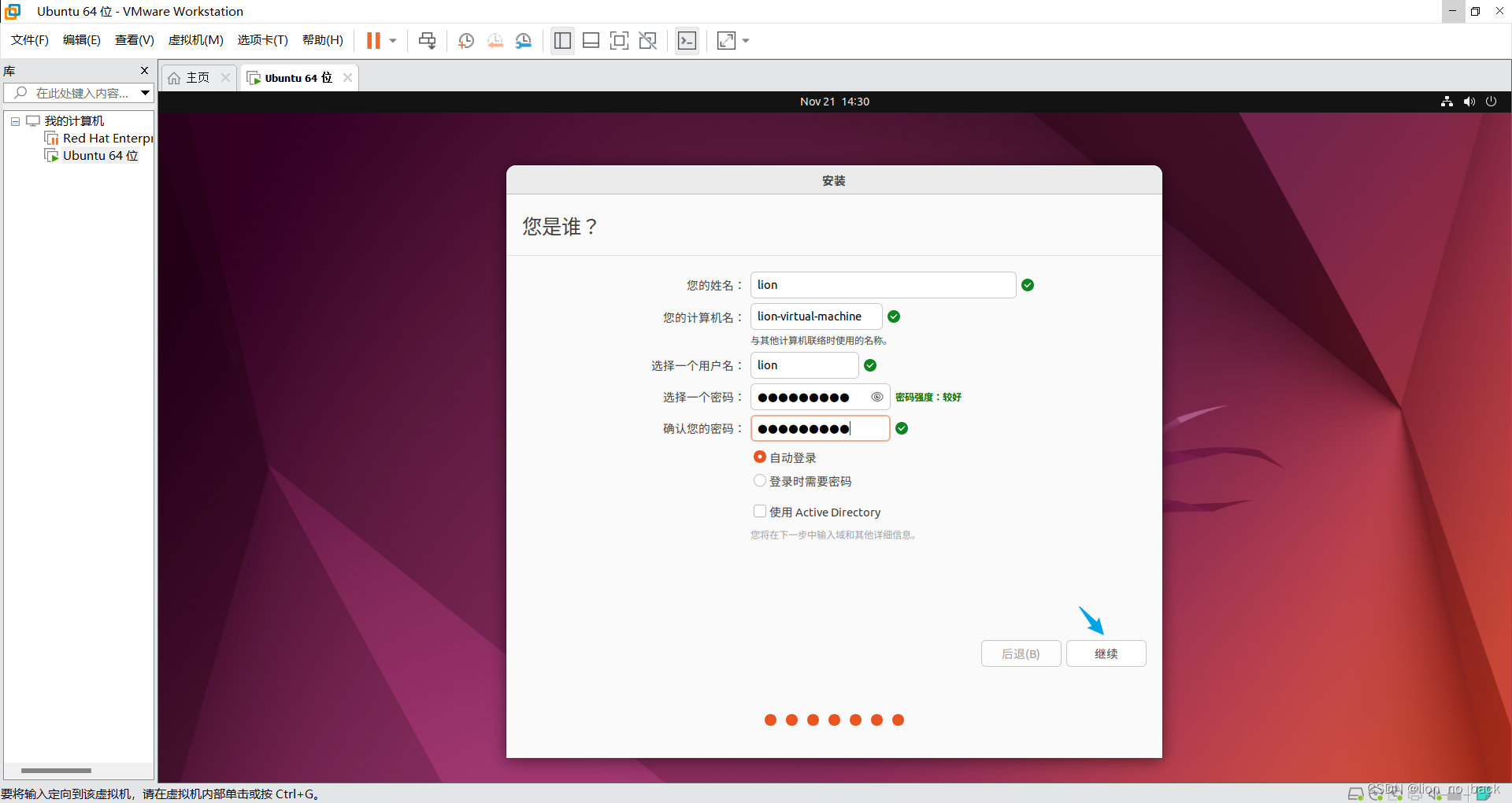Open the library search dropdown arrow
The width and height of the screenshot is (1512, 803).
[146, 93]
